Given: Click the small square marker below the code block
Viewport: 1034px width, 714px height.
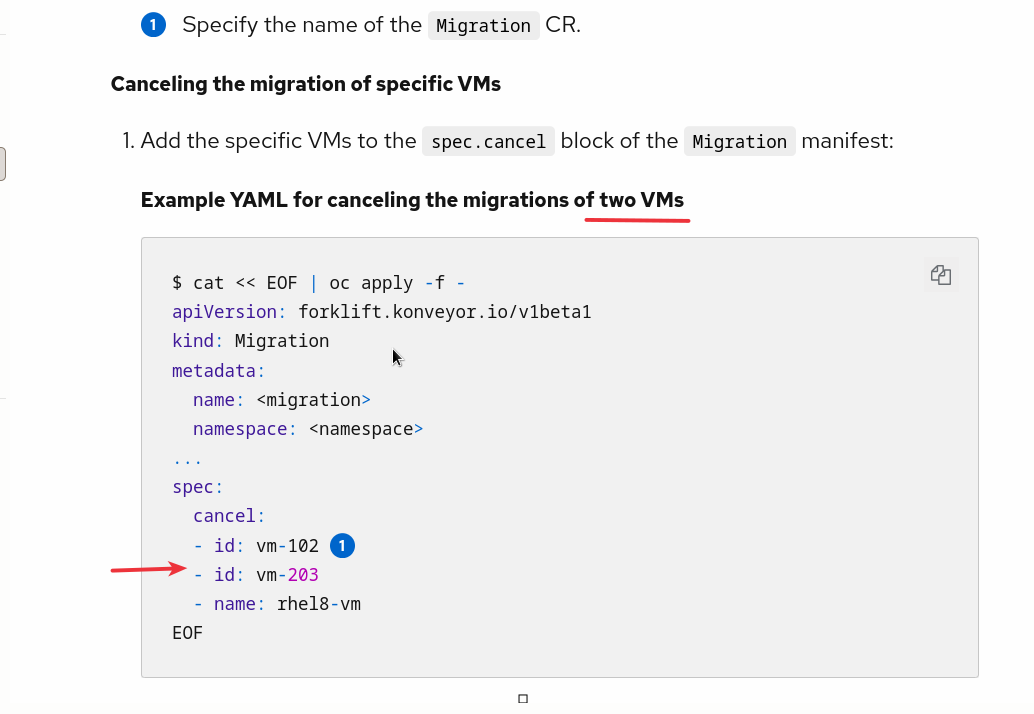Looking at the screenshot, I should 523,698.
